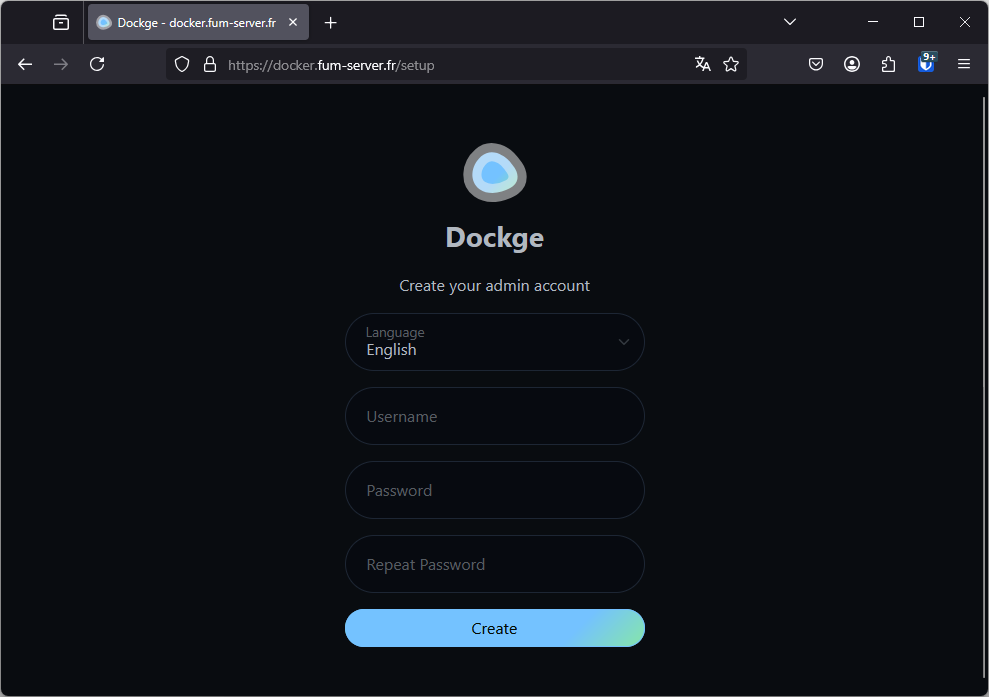
Task: Open the Language dropdown showing English
Action: (x=494, y=341)
